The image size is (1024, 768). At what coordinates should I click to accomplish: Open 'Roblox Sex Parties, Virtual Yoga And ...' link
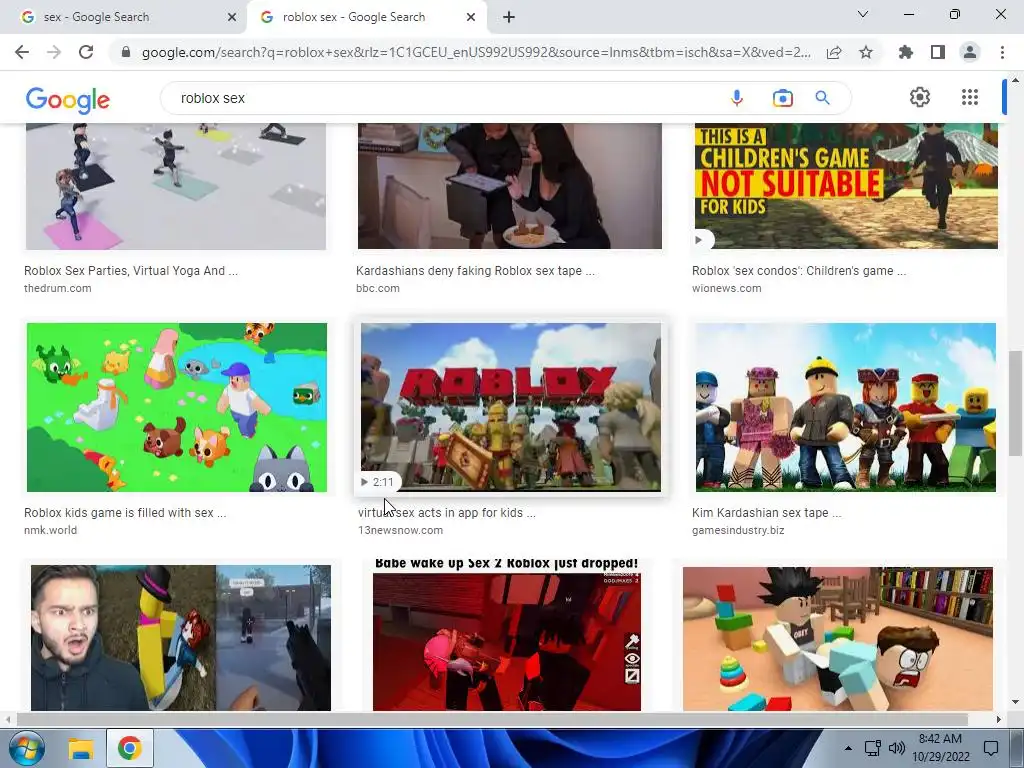131,270
